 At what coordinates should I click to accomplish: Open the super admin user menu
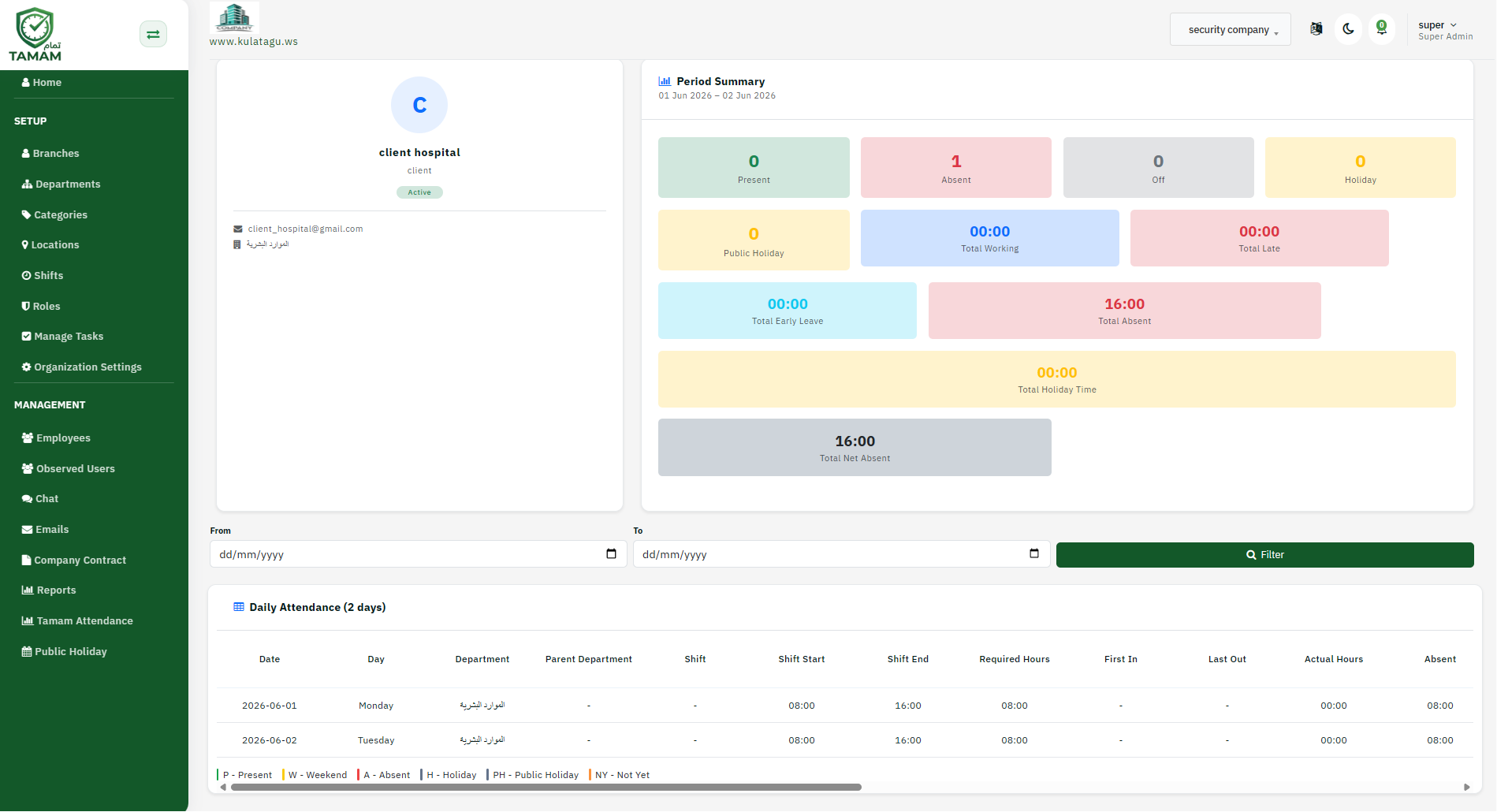point(1445,30)
